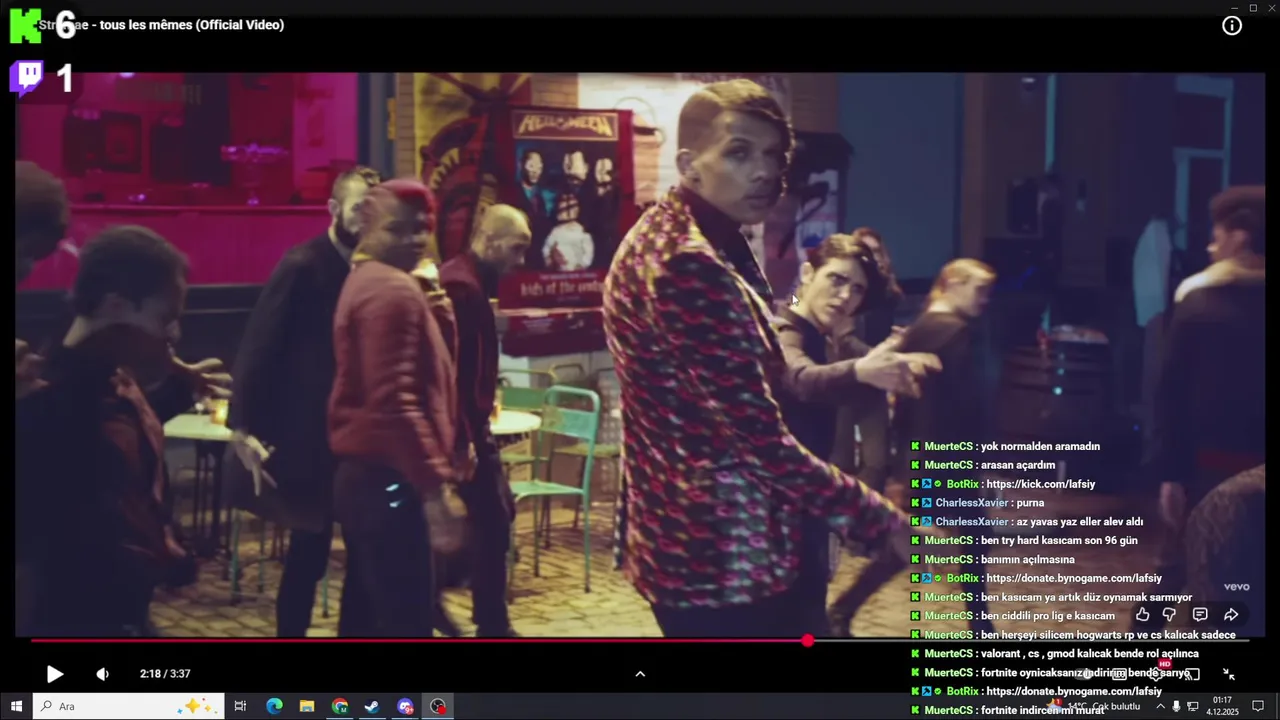Show hidden system tray icons
The image size is (1280, 720).
coord(1160,706)
